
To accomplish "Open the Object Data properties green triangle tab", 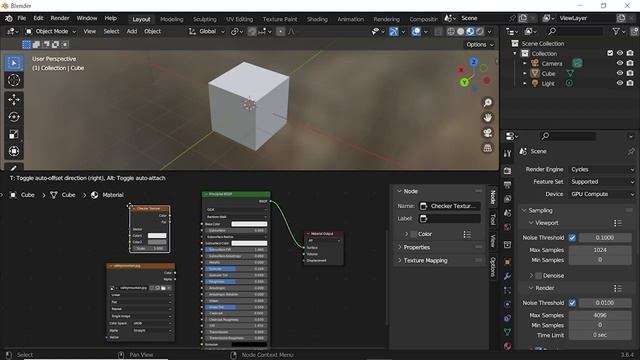I will pyautogui.click(x=507, y=332).
